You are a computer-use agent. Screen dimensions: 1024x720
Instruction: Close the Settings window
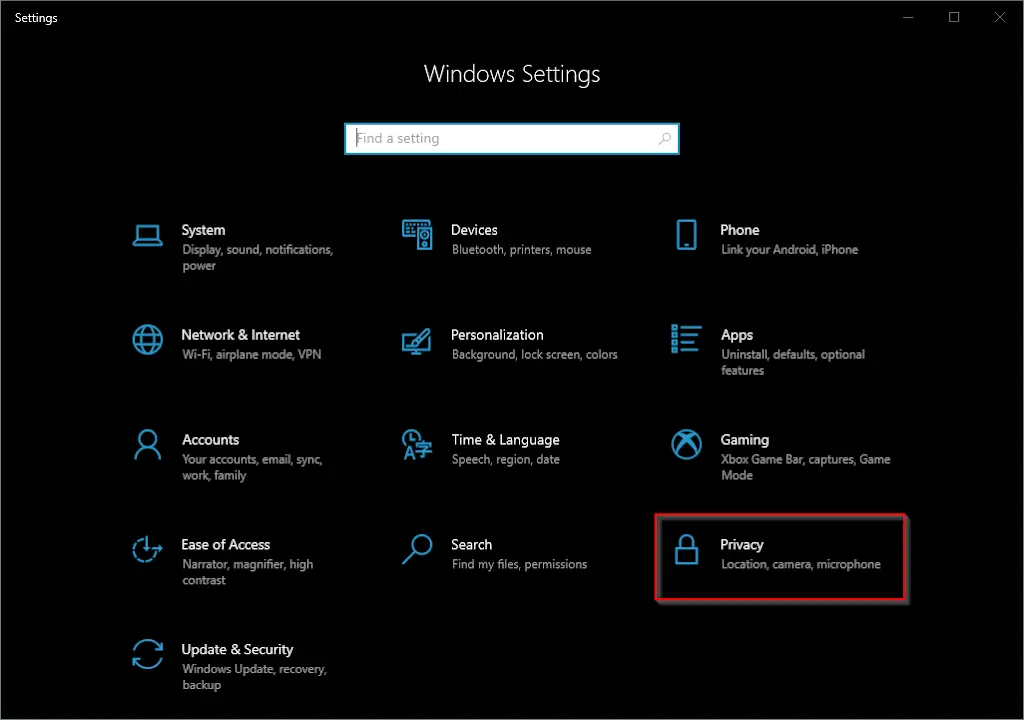999,18
